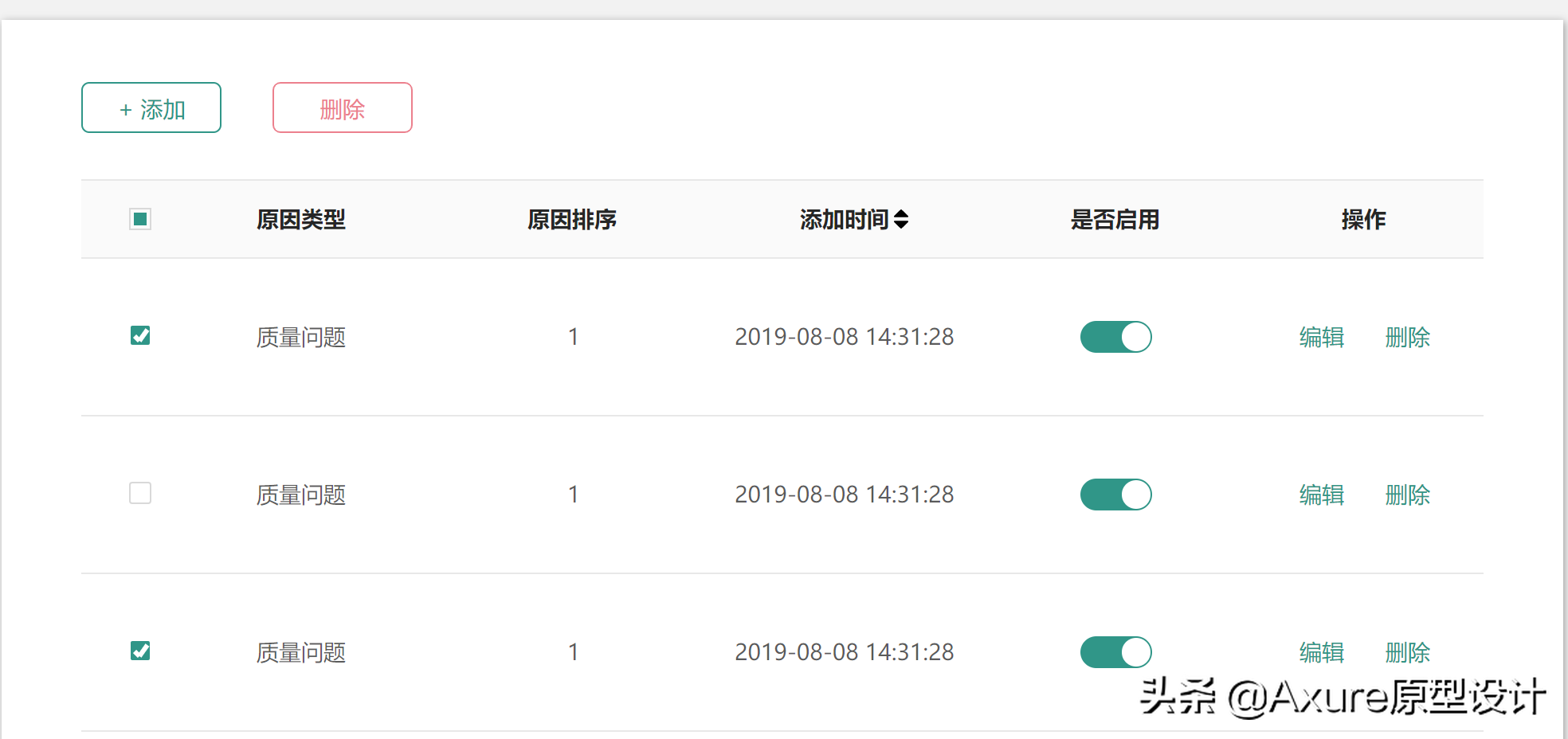Select 质量问题 text in the third row
Viewport: 1568px width, 739px height.
coord(301,652)
